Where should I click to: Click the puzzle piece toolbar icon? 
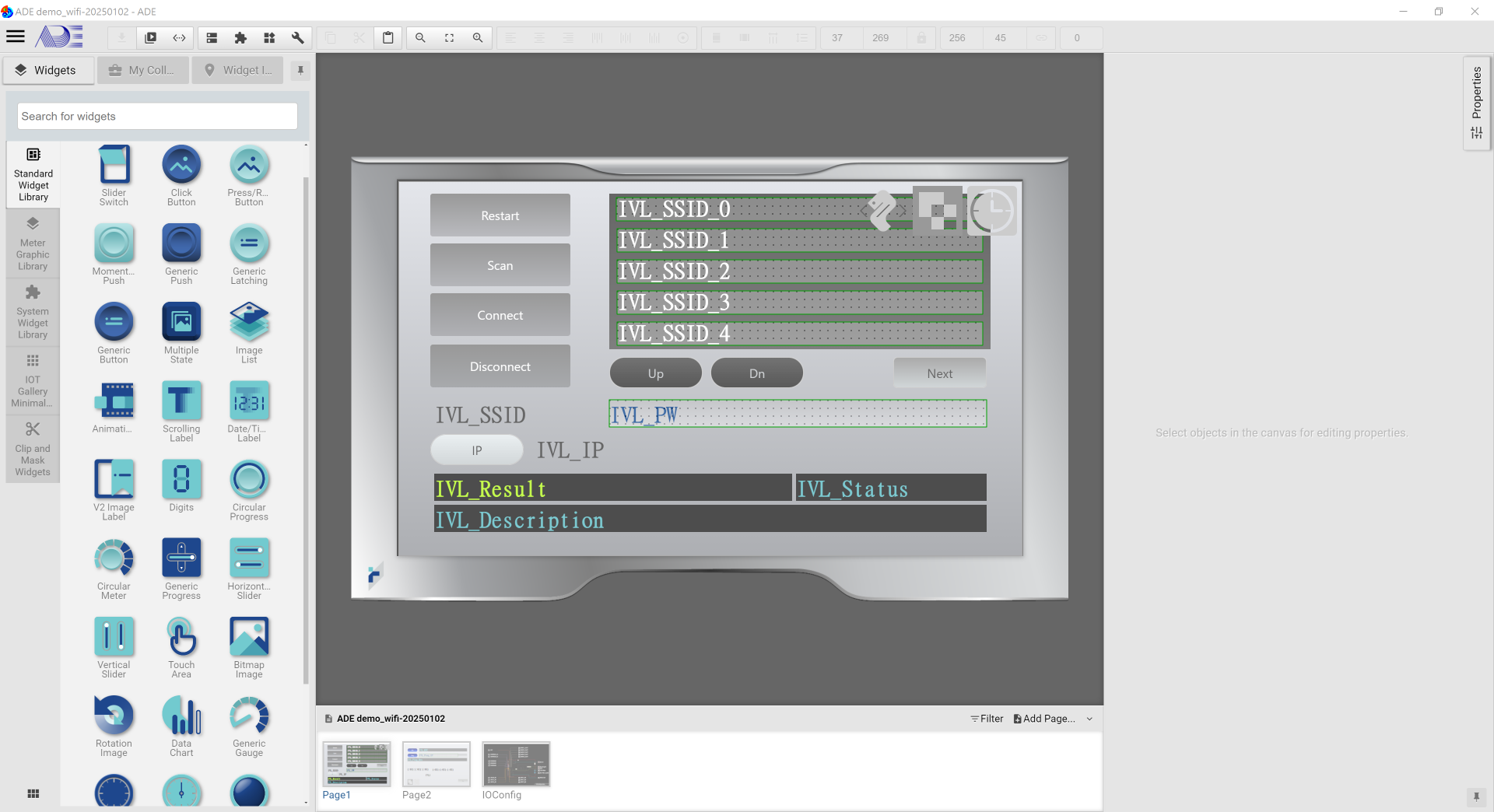click(240, 37)
